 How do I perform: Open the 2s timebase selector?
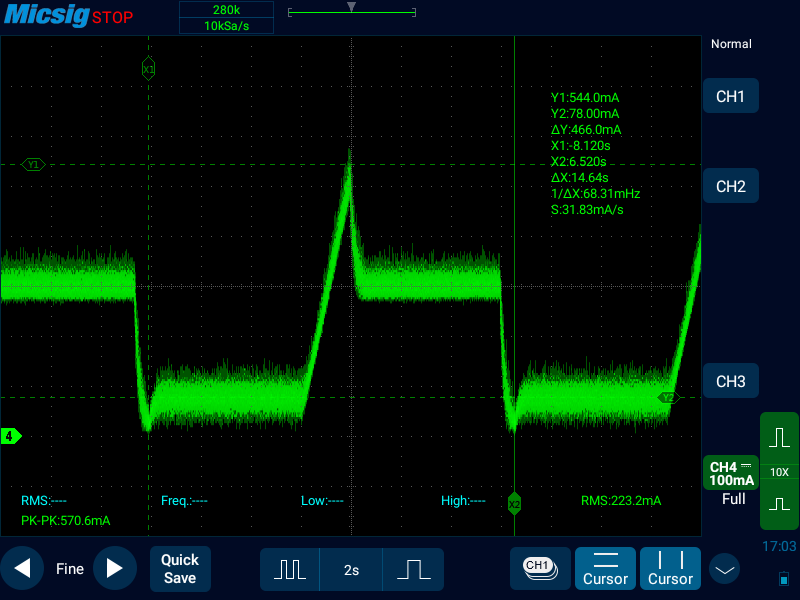(351, 569)
